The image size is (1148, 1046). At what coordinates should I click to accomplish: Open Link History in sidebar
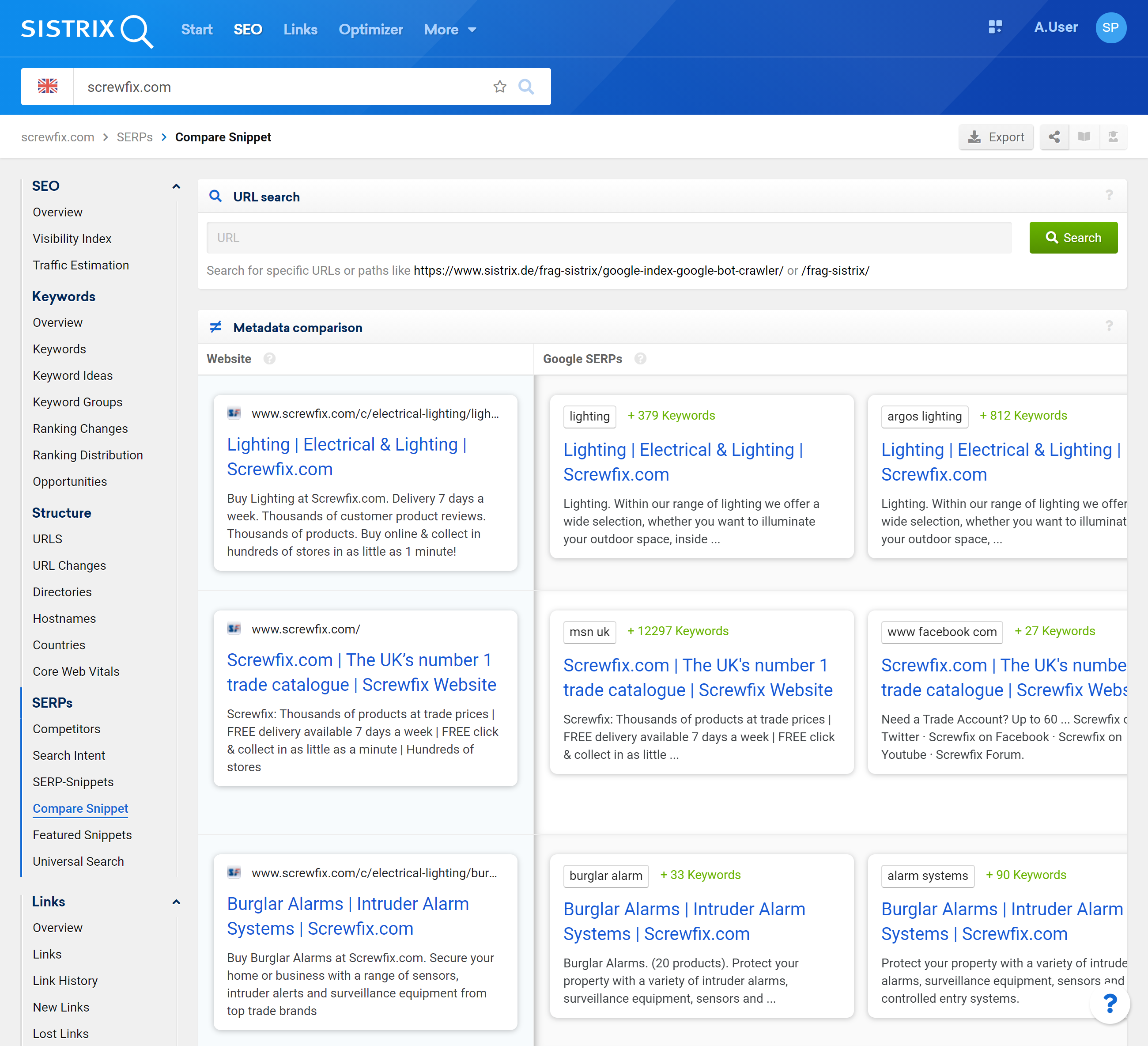tap(65, 981)
